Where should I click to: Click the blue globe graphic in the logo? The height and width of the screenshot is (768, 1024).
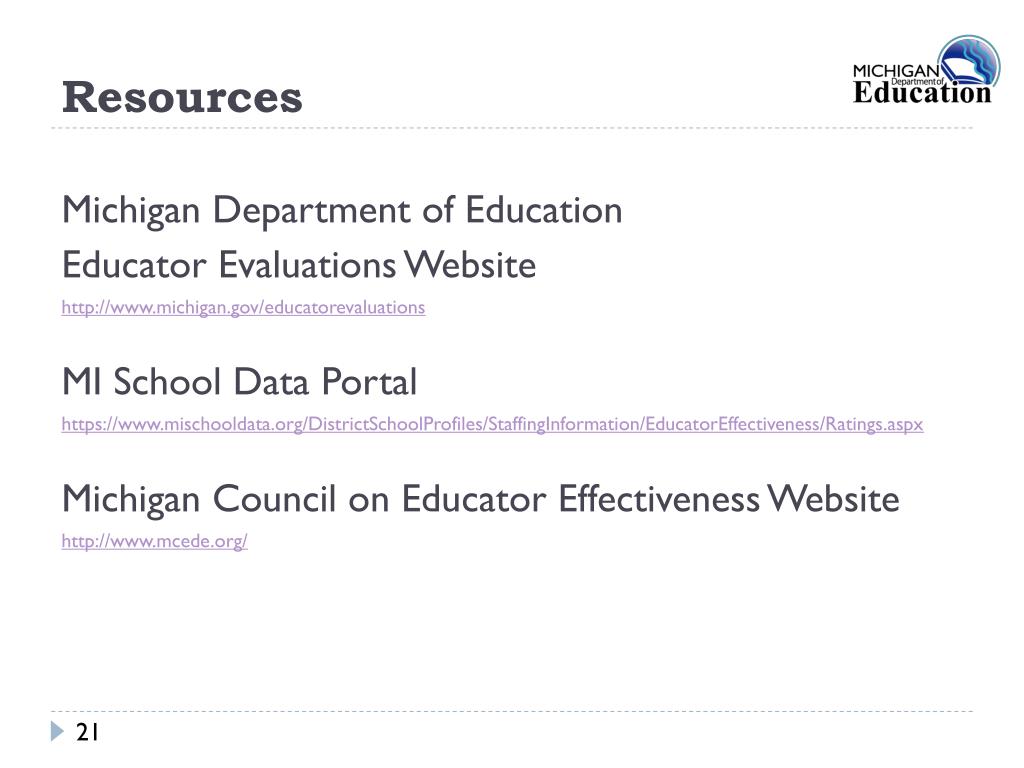[969, 60]
